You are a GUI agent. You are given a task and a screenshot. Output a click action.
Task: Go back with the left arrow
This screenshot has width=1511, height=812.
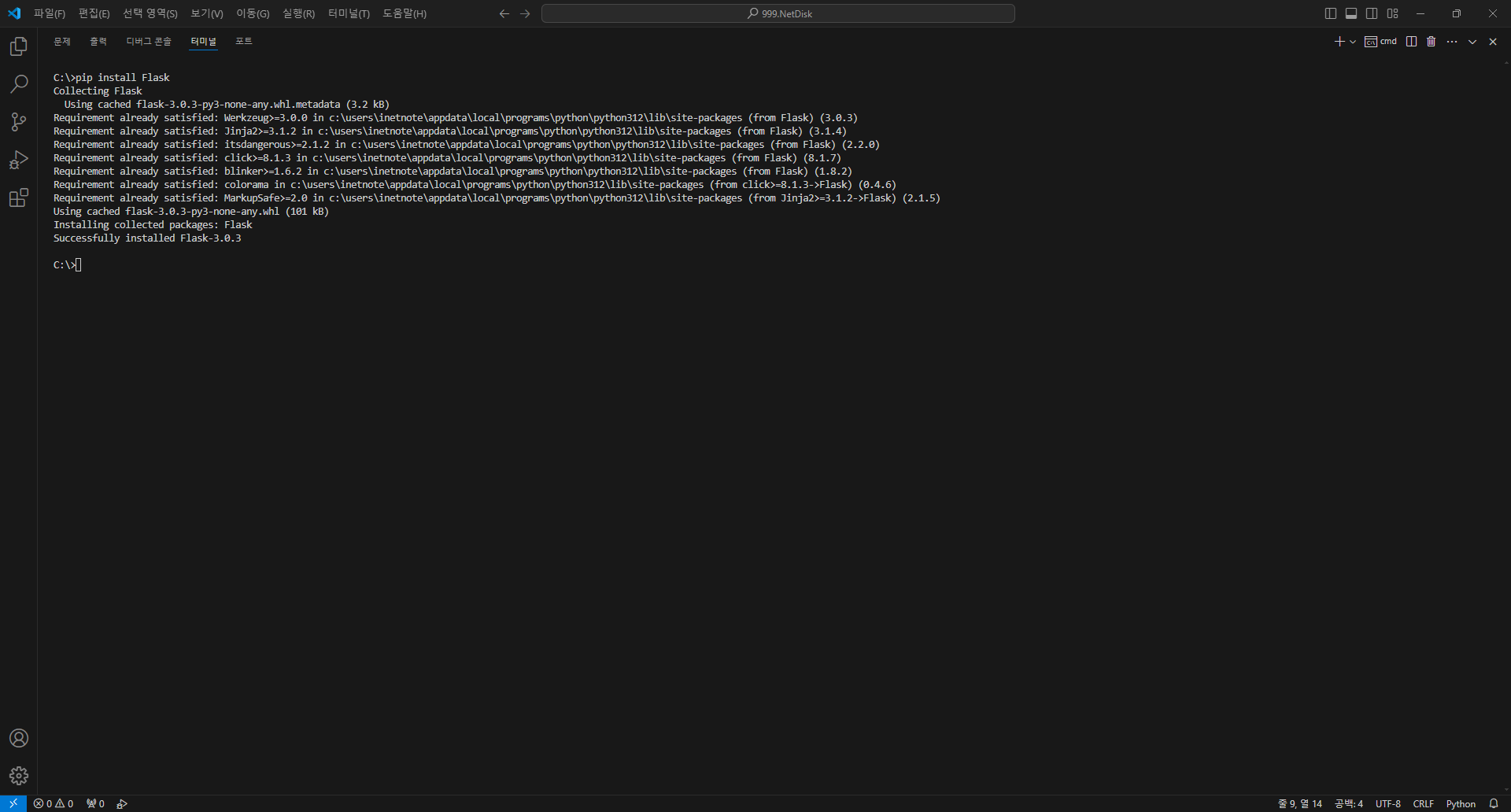[x=504, y=13]
